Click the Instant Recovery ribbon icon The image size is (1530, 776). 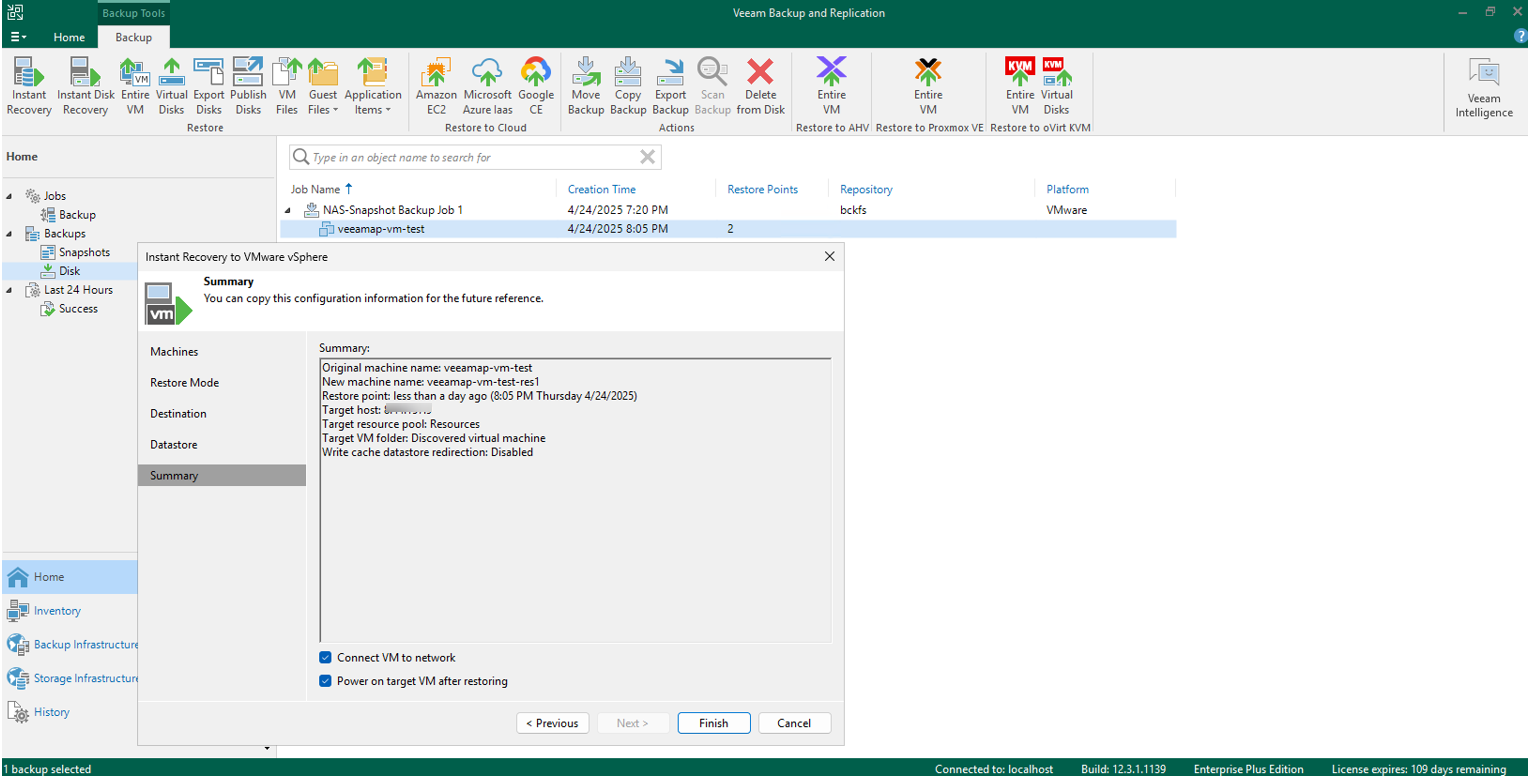point(29,86)
